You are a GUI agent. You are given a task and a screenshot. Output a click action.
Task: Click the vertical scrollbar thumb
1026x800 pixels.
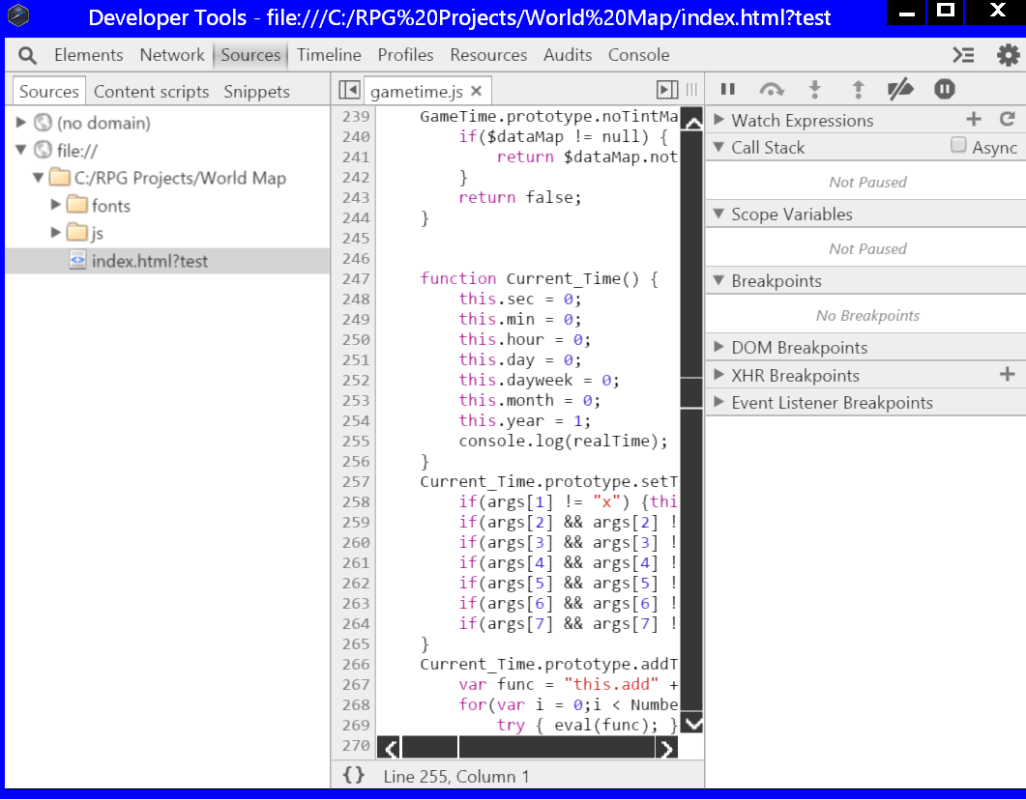coord(692,392)
